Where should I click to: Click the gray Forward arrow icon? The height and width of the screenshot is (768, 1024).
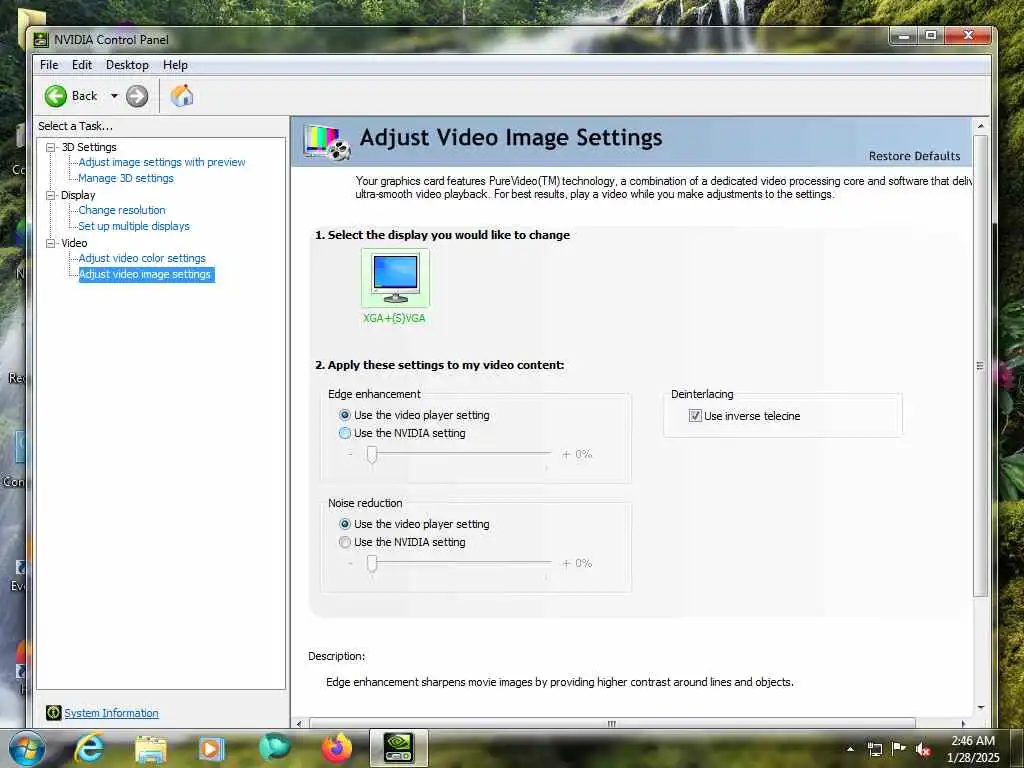[136, 96]
